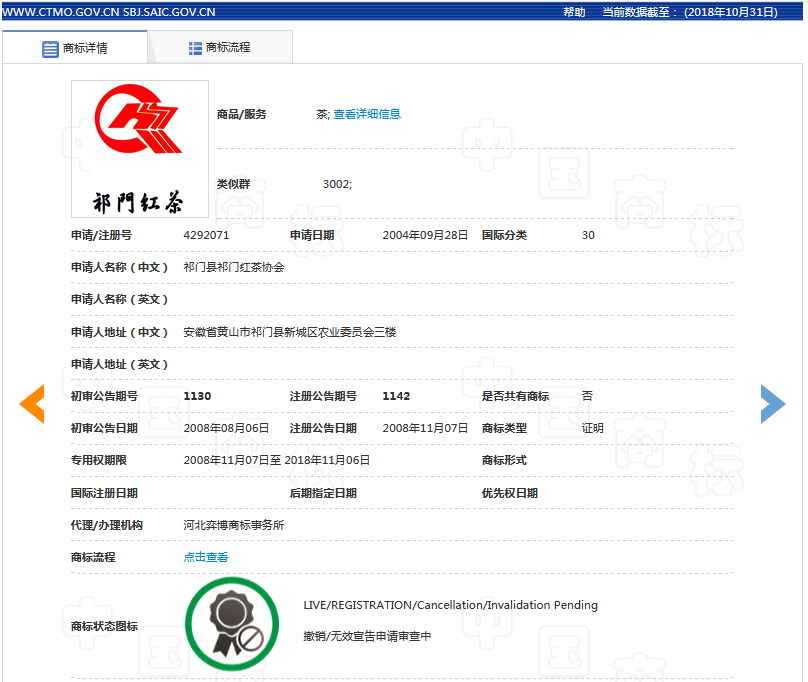Click WWW.CTMO.GOV.CN SBJ.SAIC.GOV.CN header text
Viewport: 808px width, 682px height.
tap(109, 12)
